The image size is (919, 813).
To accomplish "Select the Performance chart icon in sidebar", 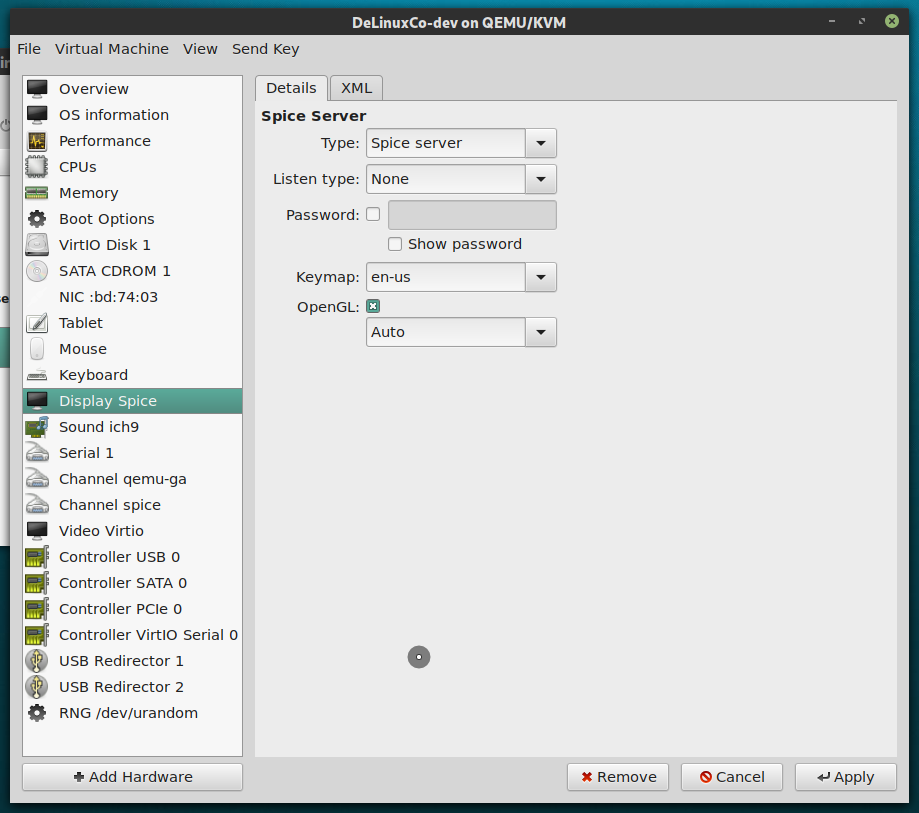I will (x=37, y=140).
